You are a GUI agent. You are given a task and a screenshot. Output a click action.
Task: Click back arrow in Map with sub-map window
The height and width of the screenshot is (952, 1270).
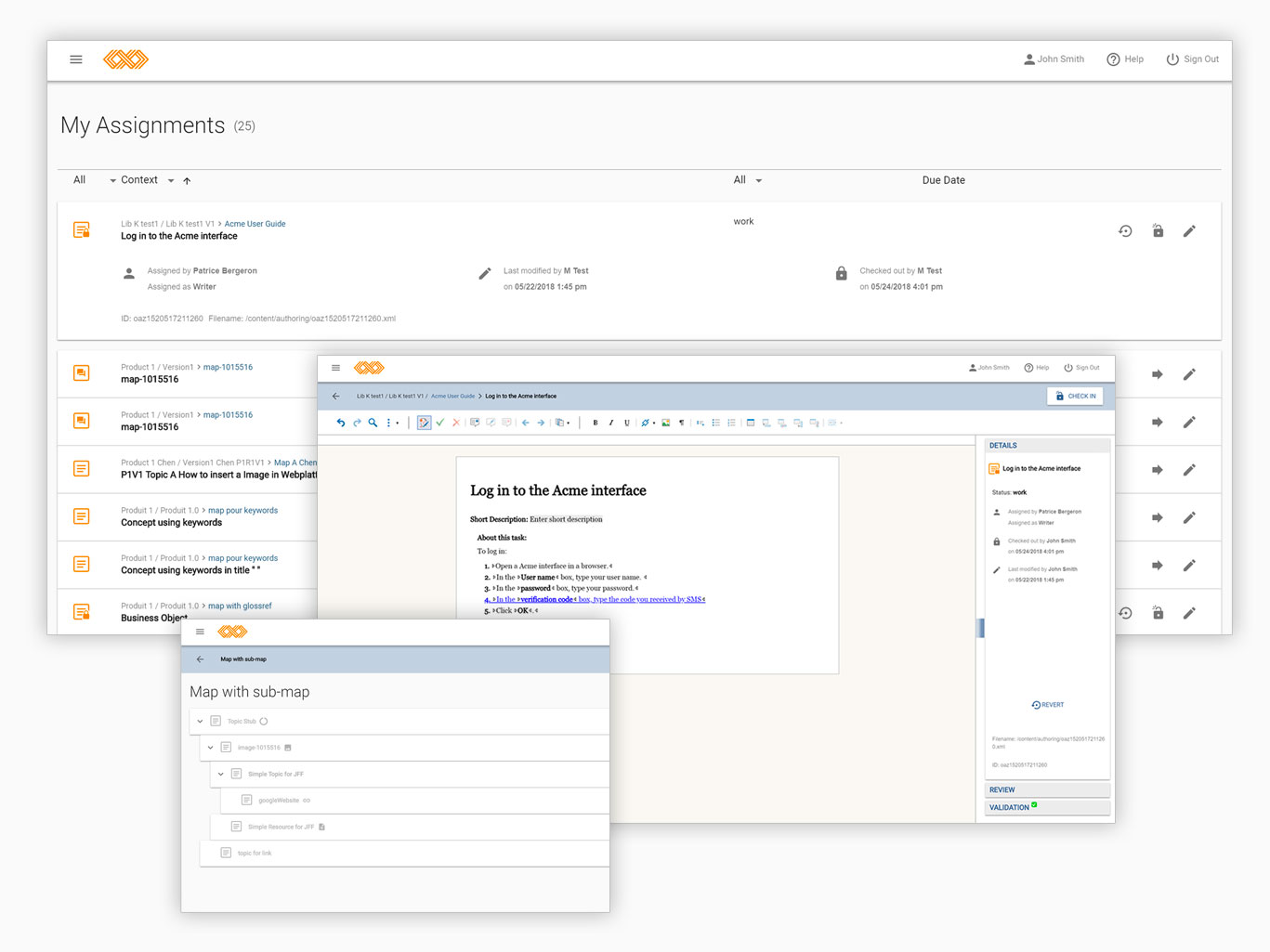(200, 659)
